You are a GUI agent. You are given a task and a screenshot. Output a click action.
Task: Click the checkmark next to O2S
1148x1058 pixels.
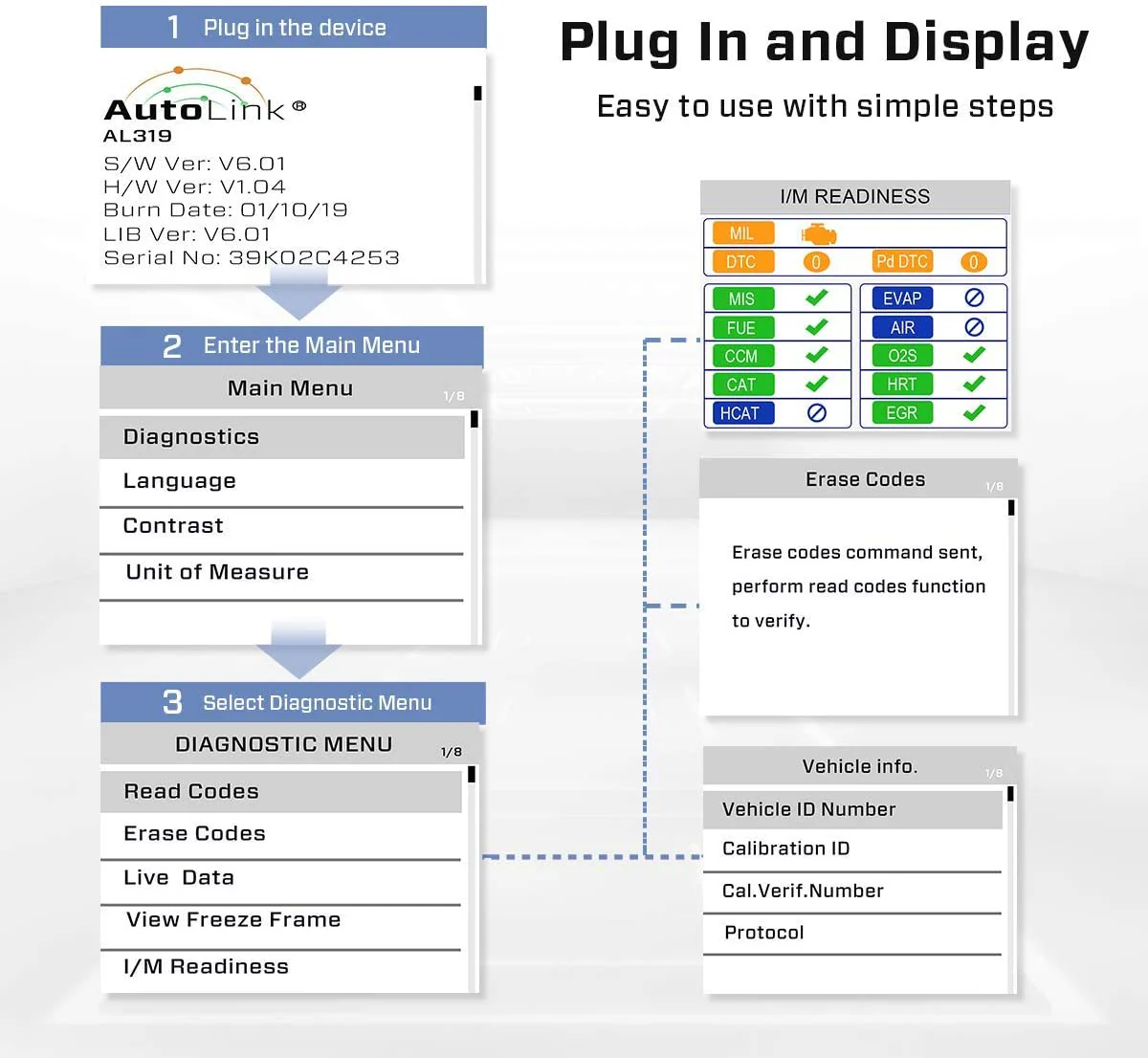[x=974, y=355]
